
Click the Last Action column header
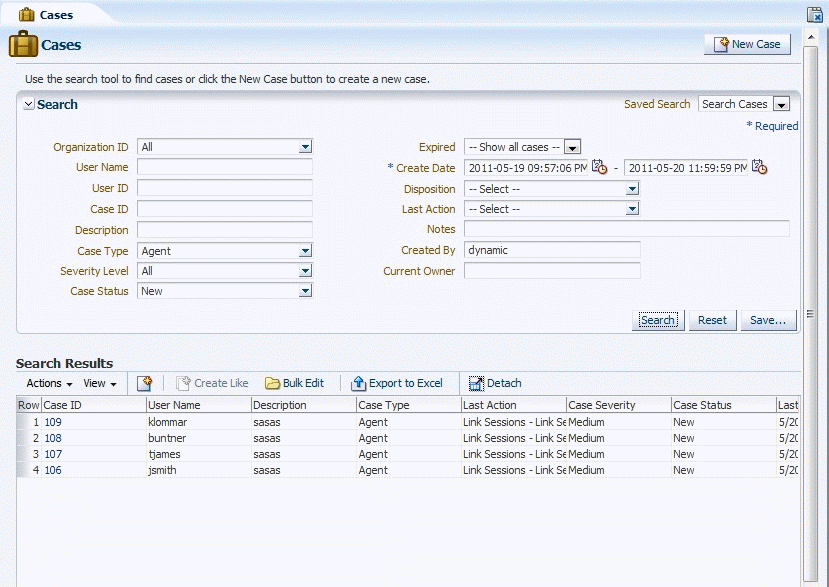[x=513, y=405]
